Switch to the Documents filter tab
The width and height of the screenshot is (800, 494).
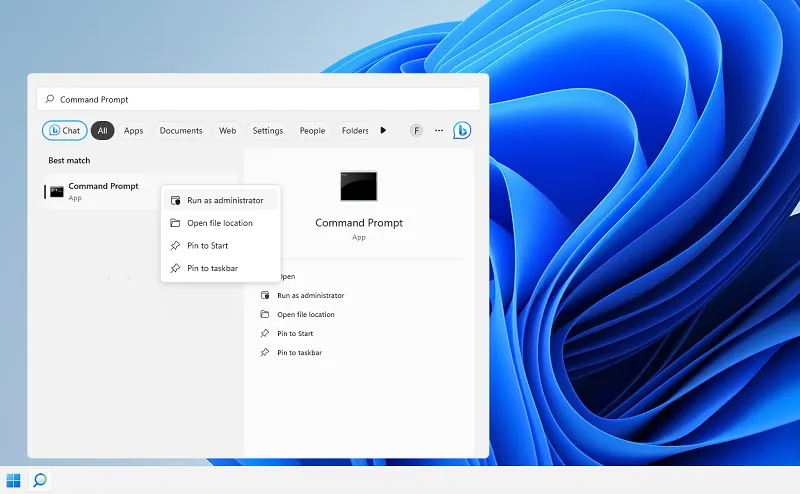(x=181, y=131)
